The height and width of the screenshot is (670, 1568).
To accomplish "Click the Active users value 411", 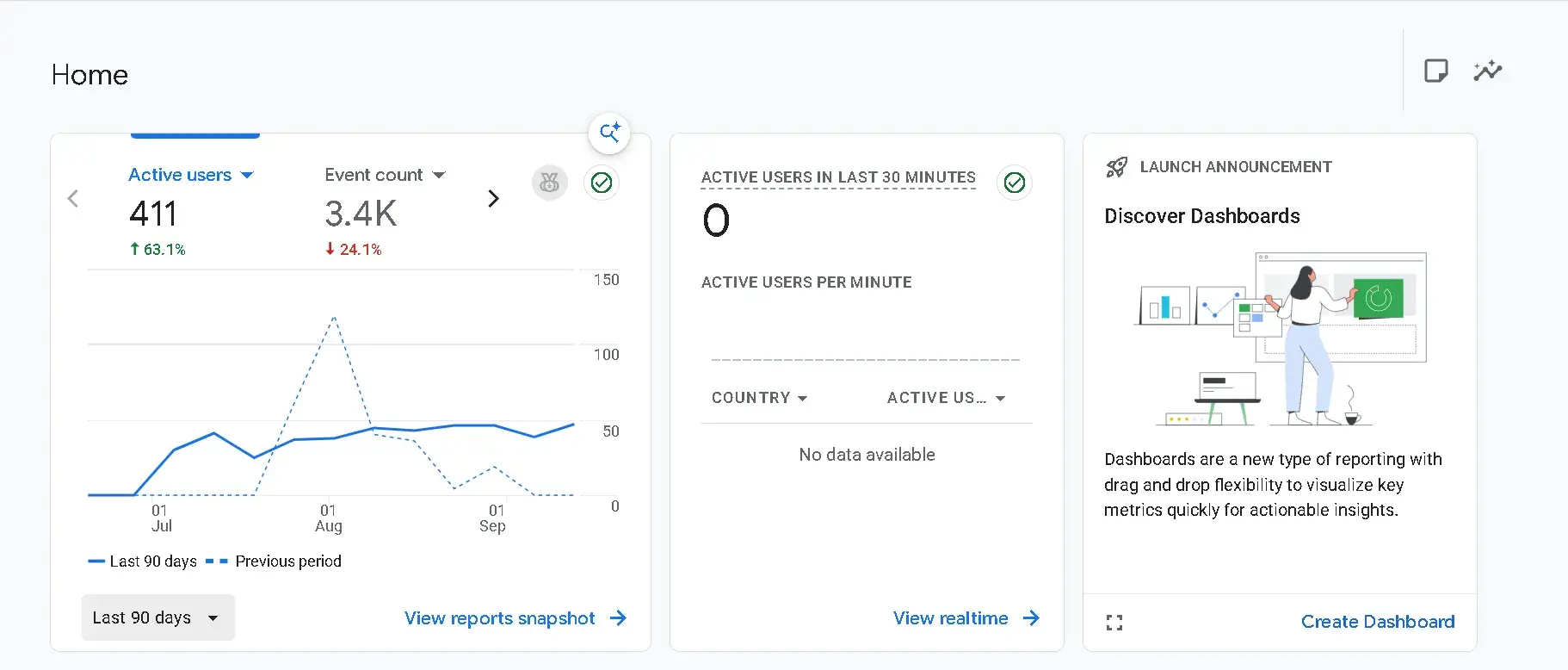I will [153, 214].
